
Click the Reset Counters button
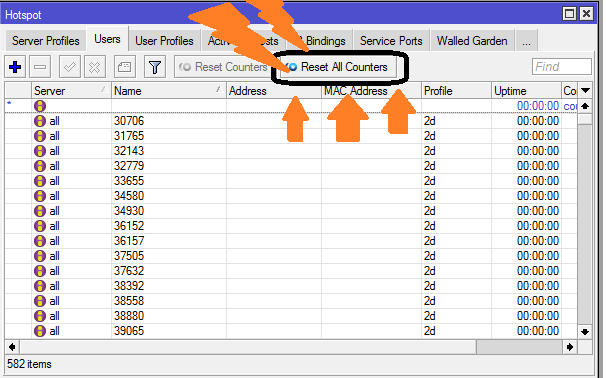223,67
